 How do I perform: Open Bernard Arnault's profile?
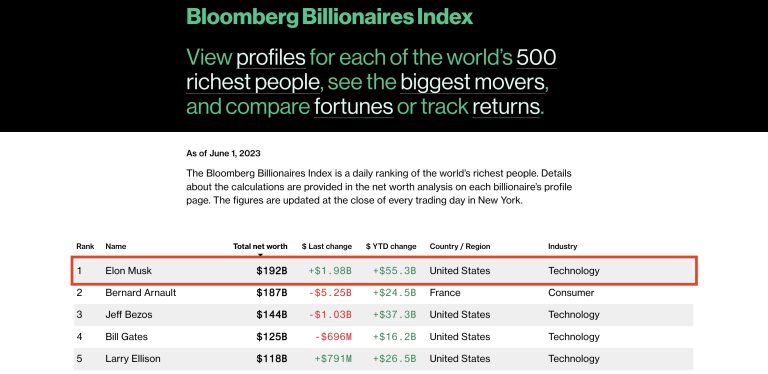pos(141,293)
